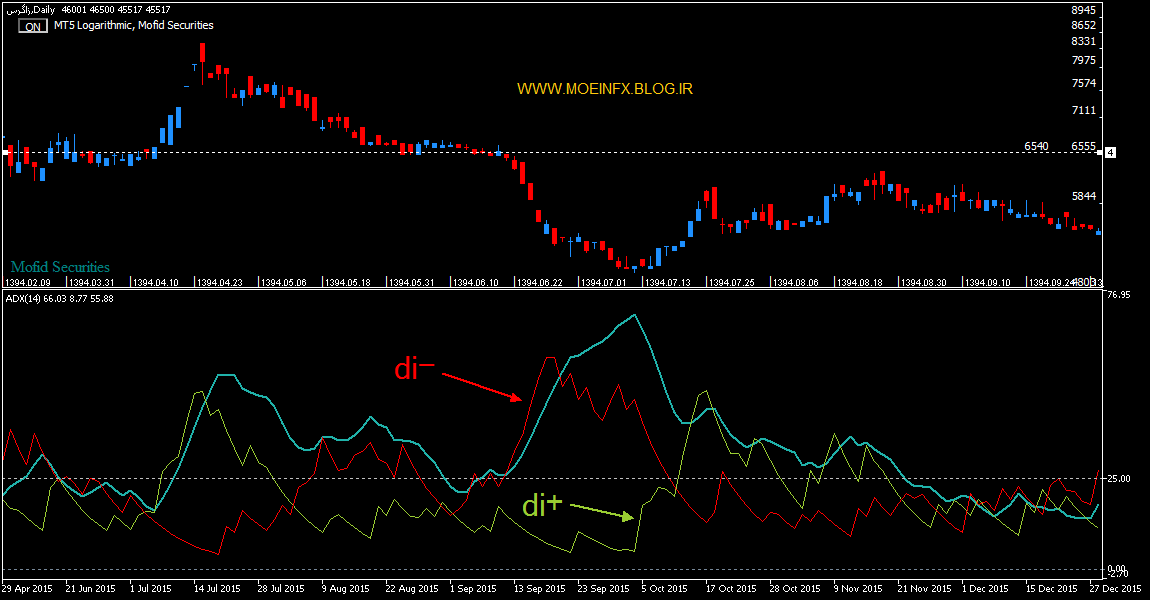Viewport: 1150px width, 600px height.
Task: Click the 76.95 ADX scale value
Action: tap(1118, 295)
